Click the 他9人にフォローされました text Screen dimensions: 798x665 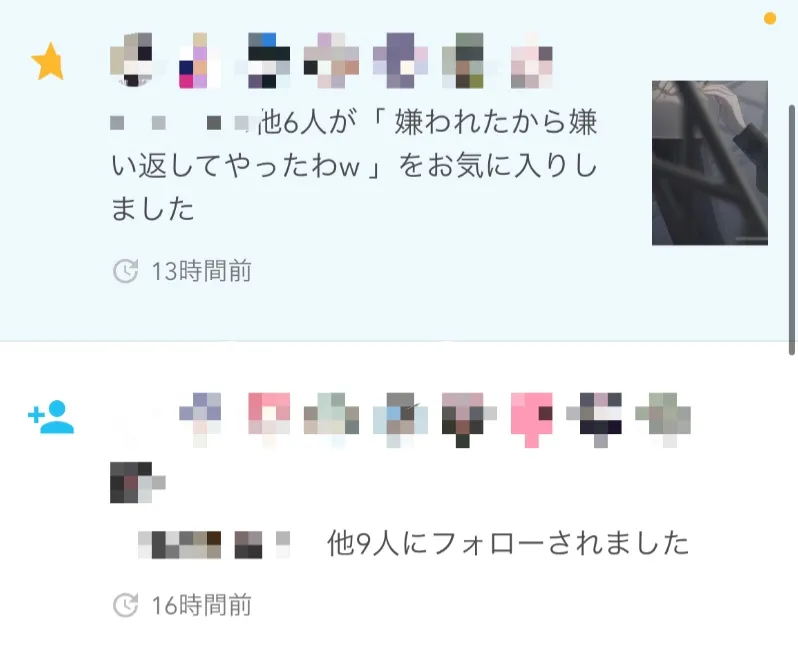click(508, 543)
